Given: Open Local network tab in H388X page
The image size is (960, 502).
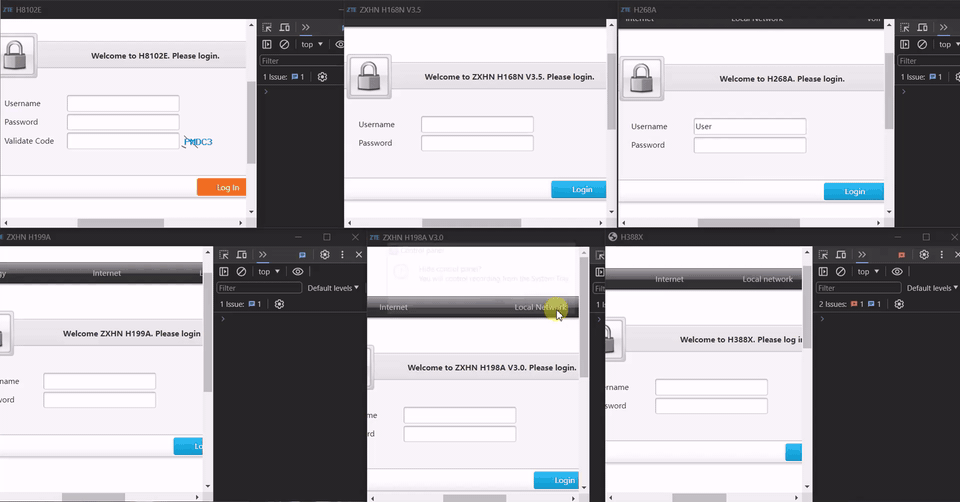Looking at the screenshot, I should click(x=767, y=279).
